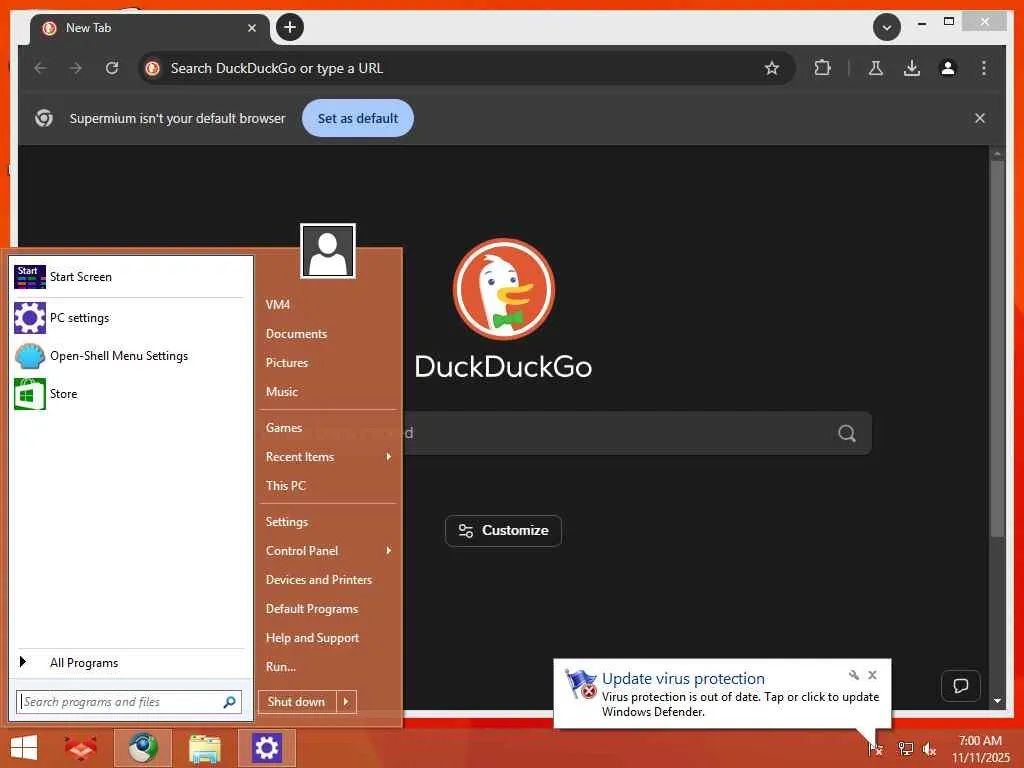1024x768 pixels.
Task: Open Open-Shell Menu Settings
Action: click(x=129, y=356)
